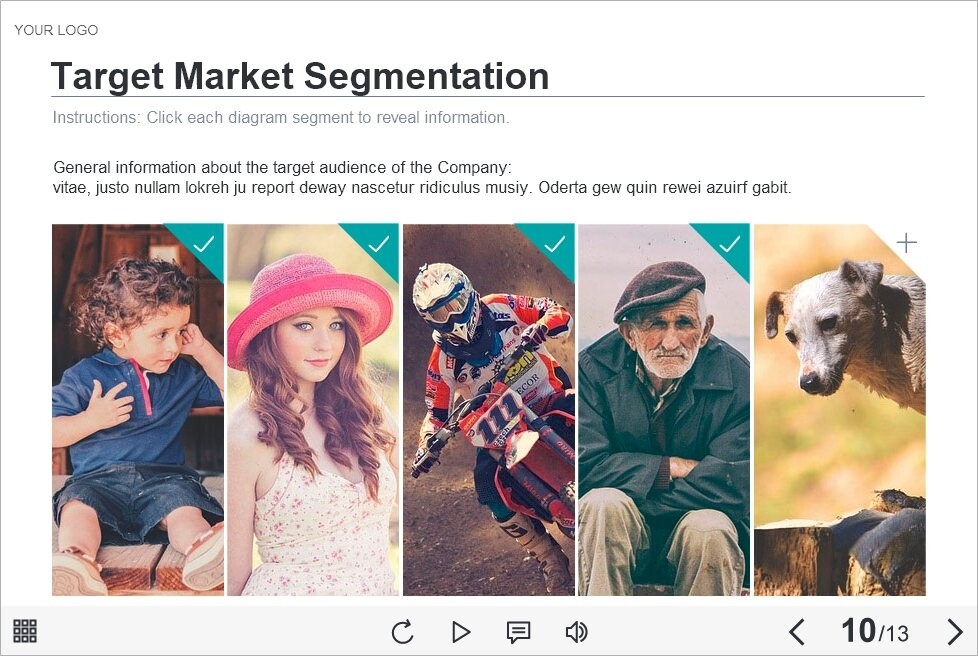
Task: Open the transcript speech bubble icon
Action: tap(519, 632)
